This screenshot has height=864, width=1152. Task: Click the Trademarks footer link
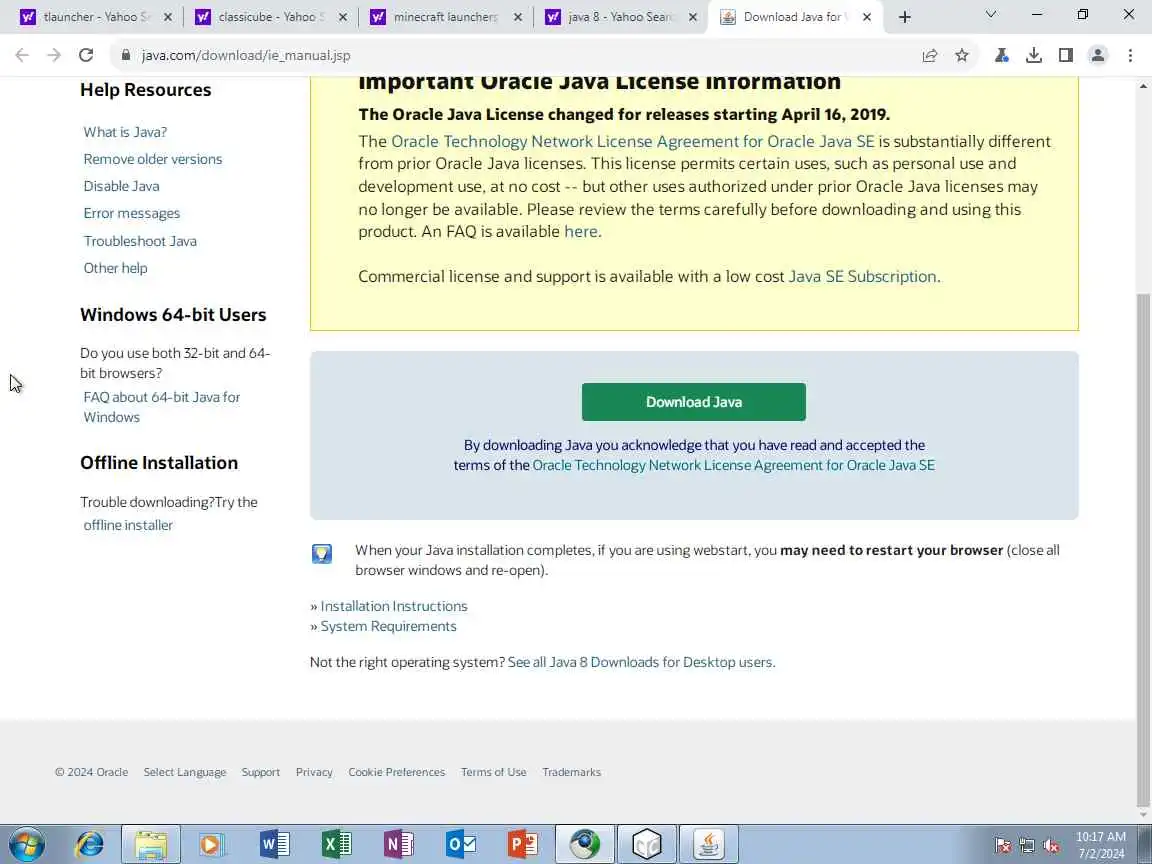point(572,772)
